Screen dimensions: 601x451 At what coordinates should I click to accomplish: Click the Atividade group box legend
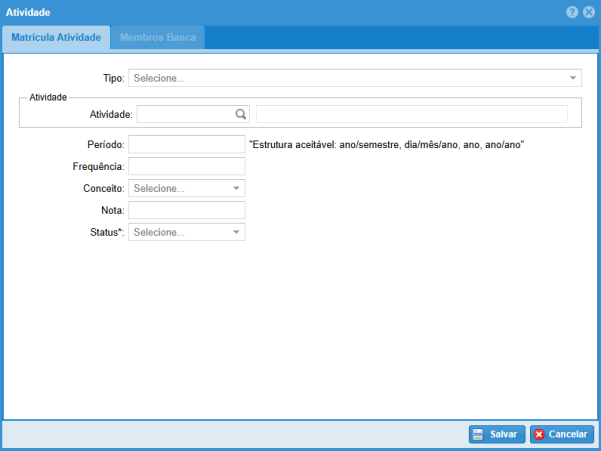point(48,97)
